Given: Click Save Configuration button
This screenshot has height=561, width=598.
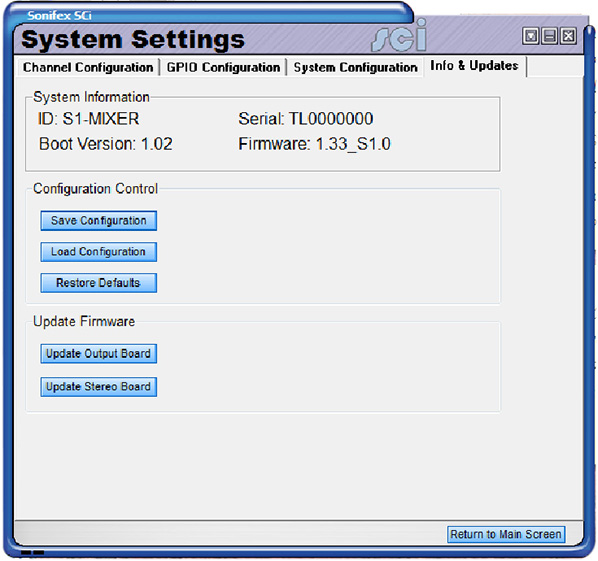Looking at the screenshot, I should [x=99, y=221].
